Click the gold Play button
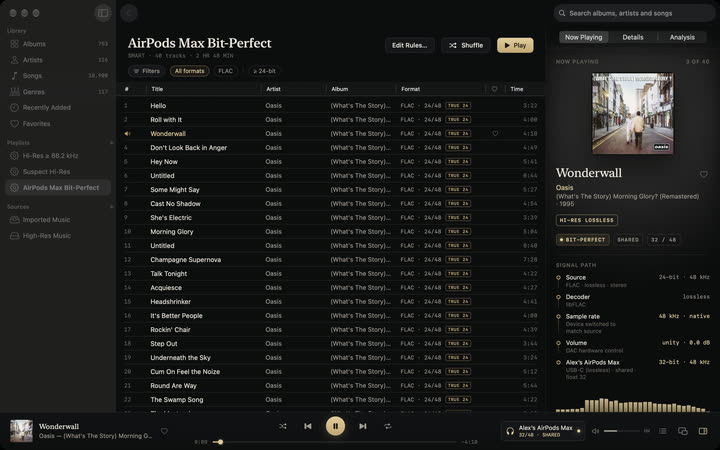 point(515,45)
